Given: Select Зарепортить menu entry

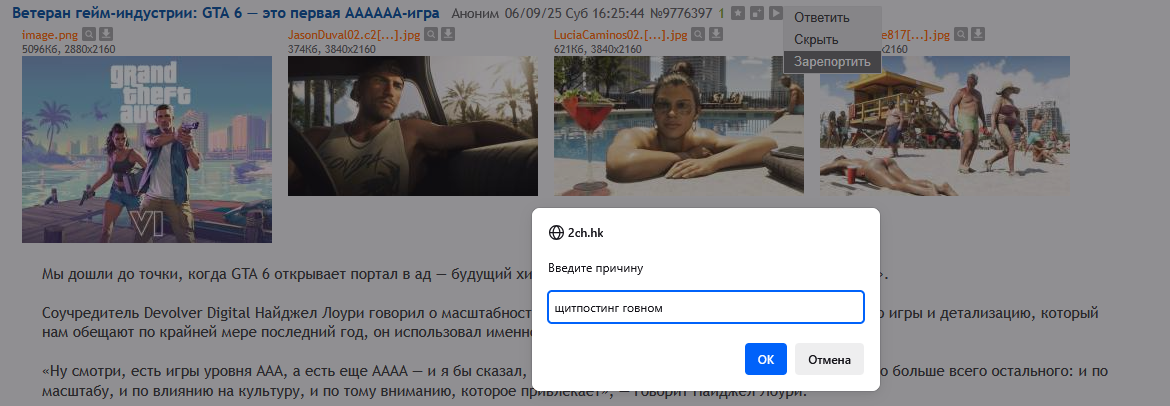Looking at the screenshot, I should 832,61.
